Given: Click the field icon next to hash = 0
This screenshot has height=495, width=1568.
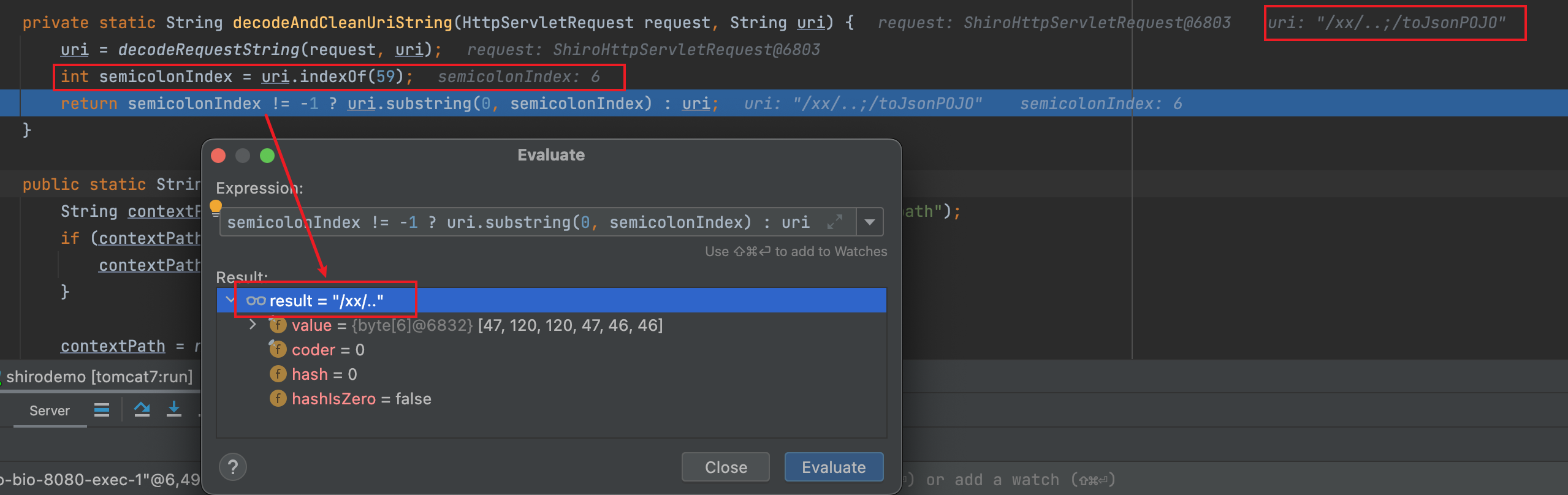Looking at the screenshot, I should tap(278, 374).
